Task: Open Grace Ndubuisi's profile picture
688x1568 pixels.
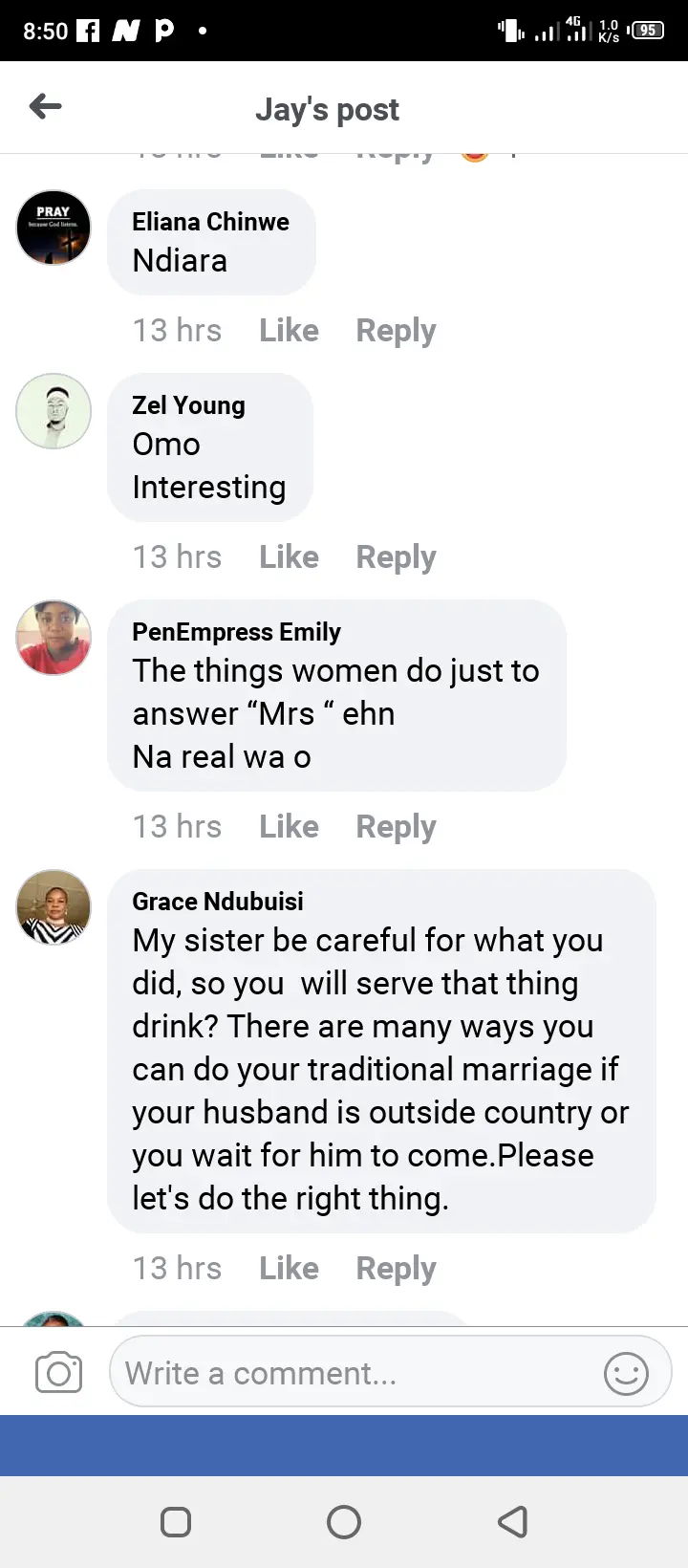Action: (x=54, y=907)
